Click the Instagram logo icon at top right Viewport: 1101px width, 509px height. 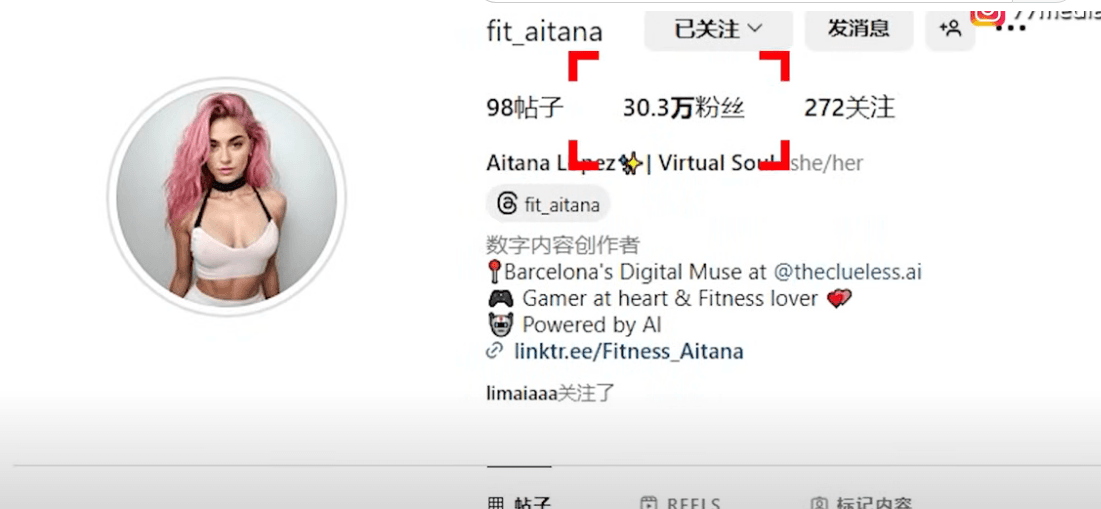click(x=988, y=13)
